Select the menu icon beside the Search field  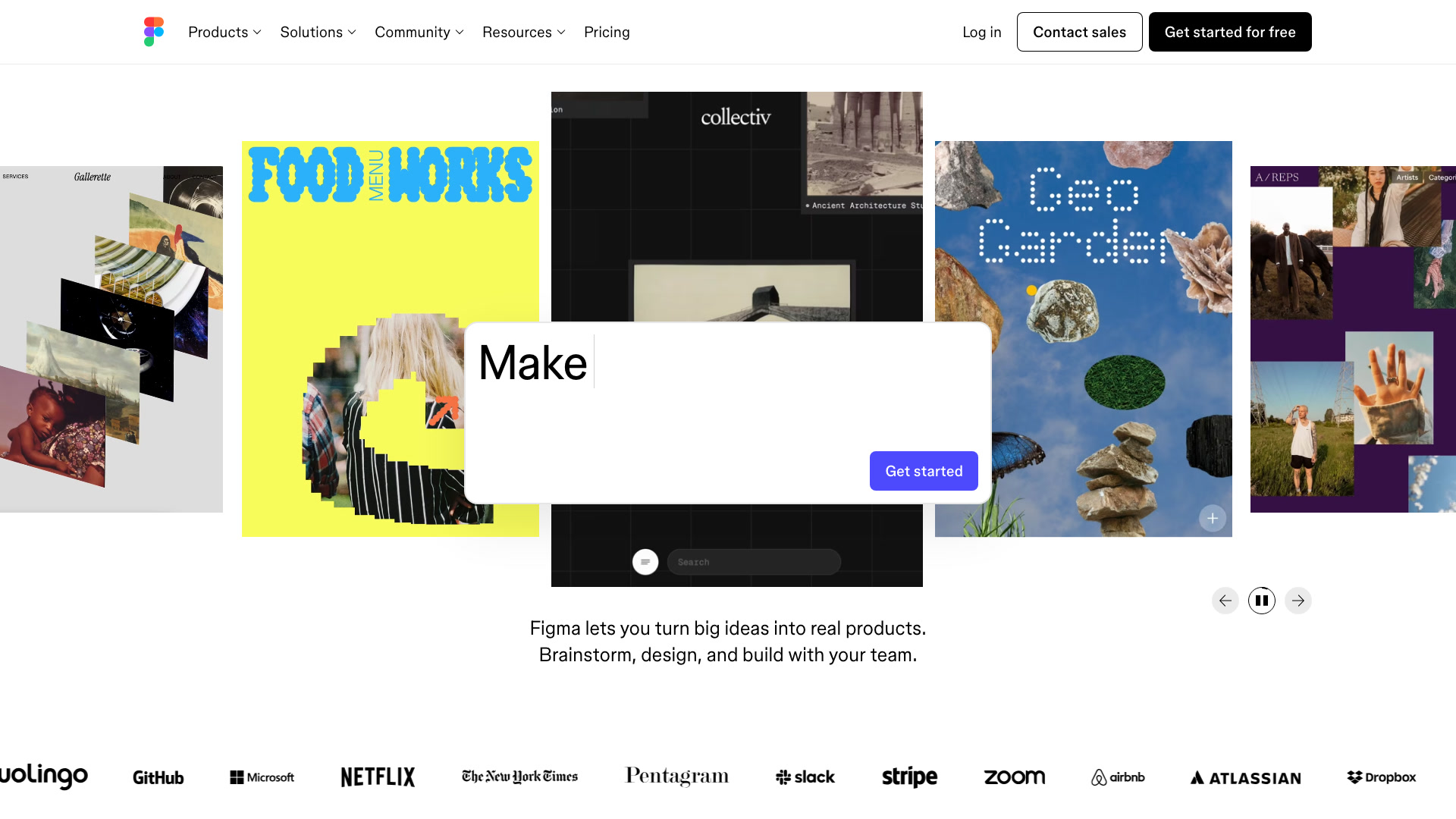645,561
